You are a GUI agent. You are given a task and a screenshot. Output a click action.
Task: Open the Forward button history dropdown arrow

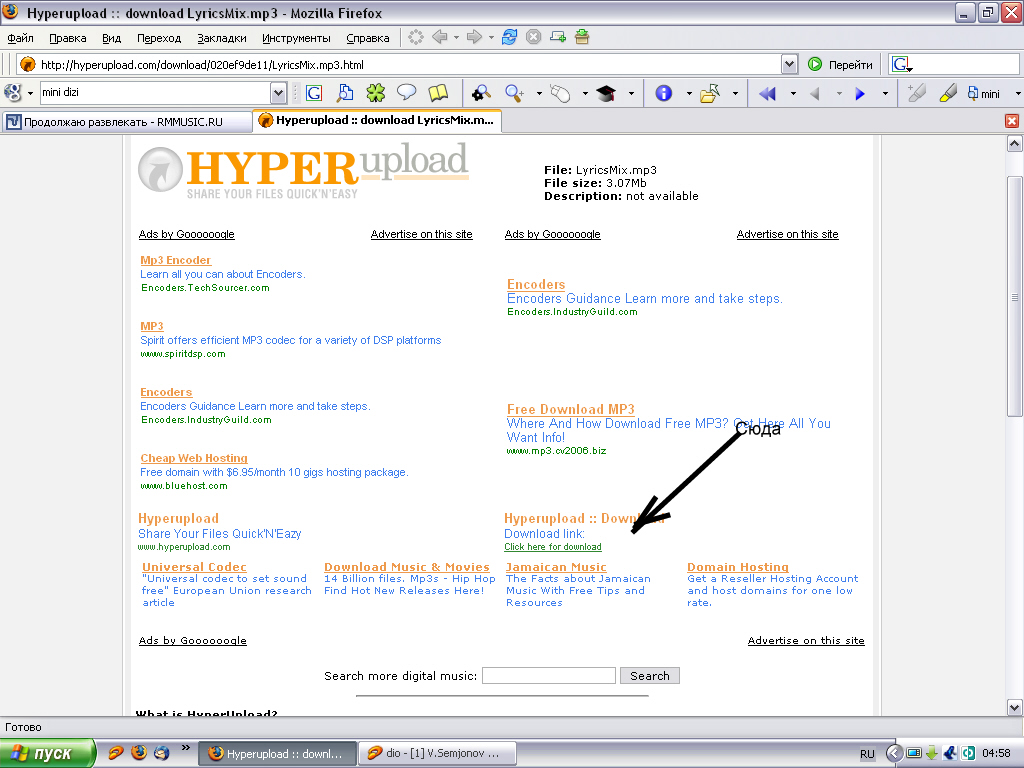tap(491, 37)
